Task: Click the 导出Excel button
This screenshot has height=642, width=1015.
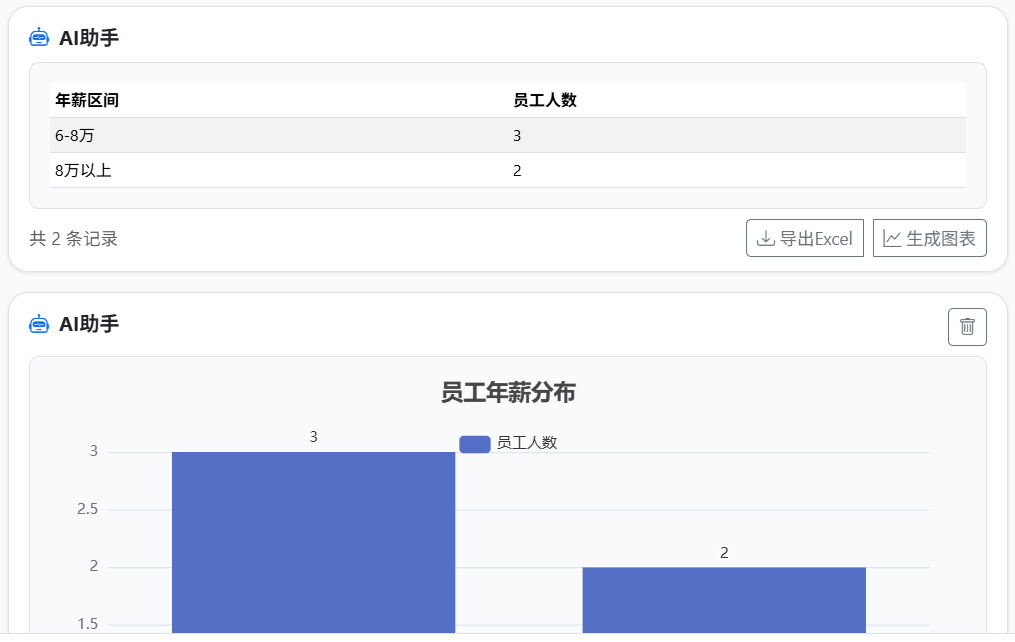Action: (805, 238)
